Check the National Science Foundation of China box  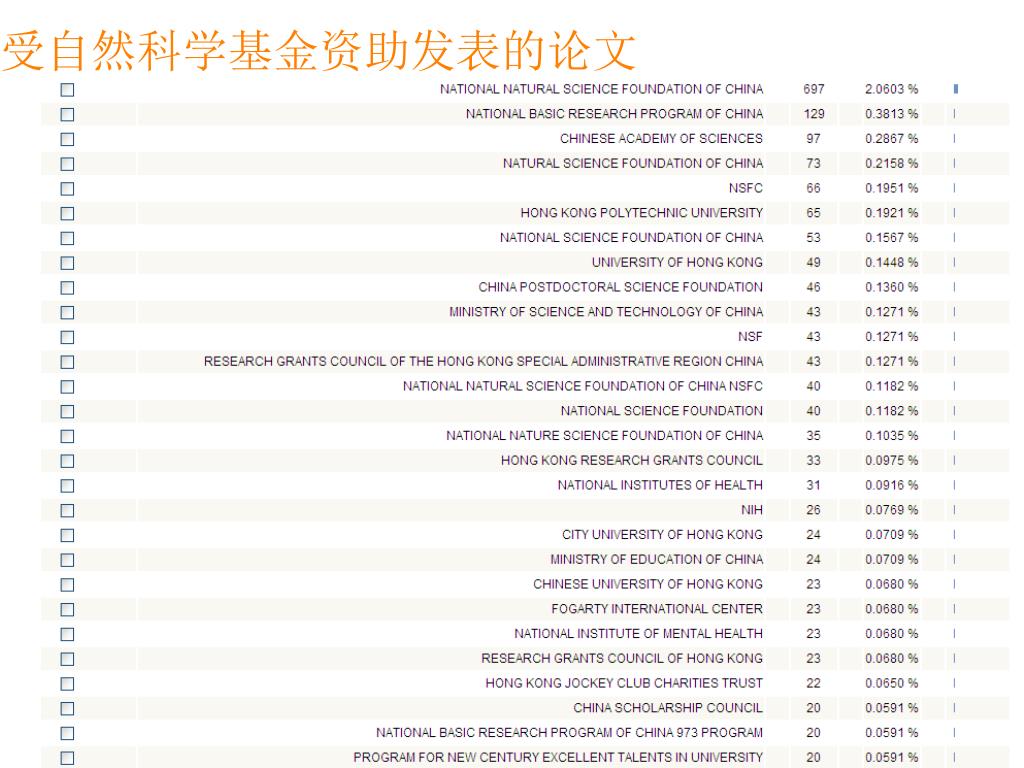67,238
